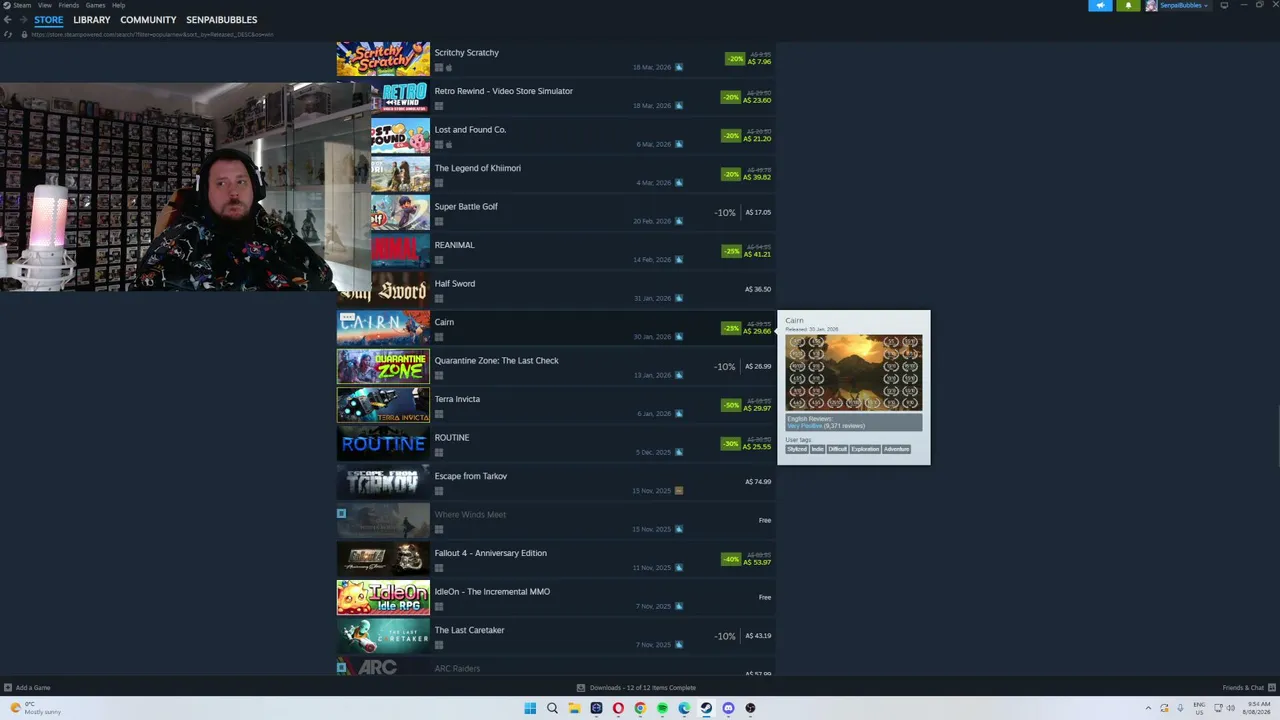Click the Where Winds Meet title
Image resolution: width=1280 pixels, height=720 pixels.
(470, 515)
